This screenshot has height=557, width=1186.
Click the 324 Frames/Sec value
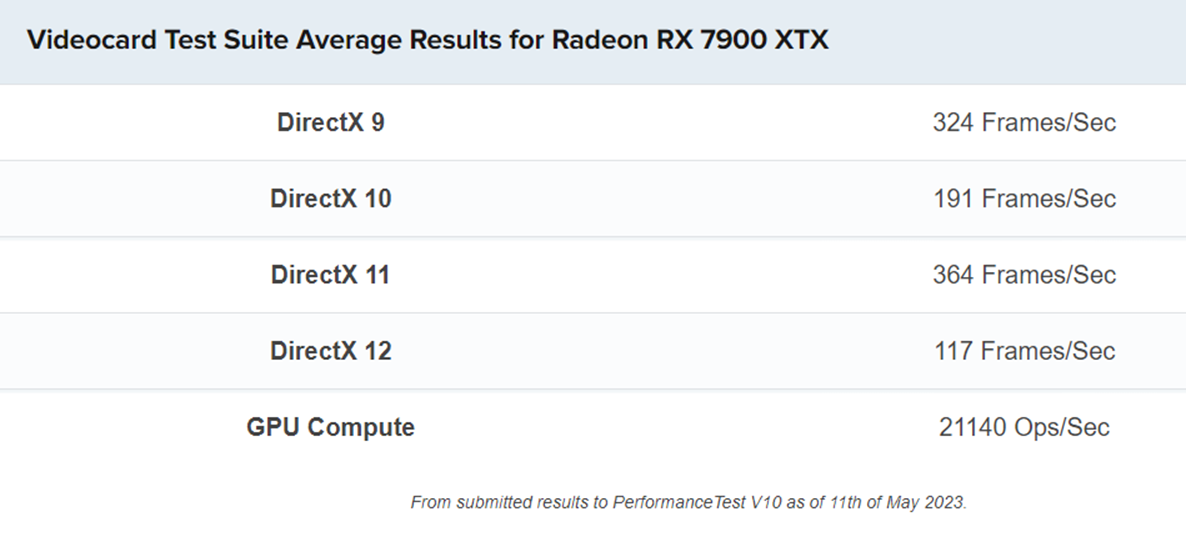pos(1024,122)
